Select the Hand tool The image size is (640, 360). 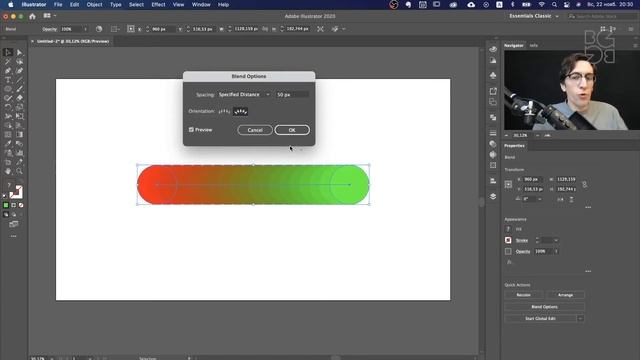(8, 171)
